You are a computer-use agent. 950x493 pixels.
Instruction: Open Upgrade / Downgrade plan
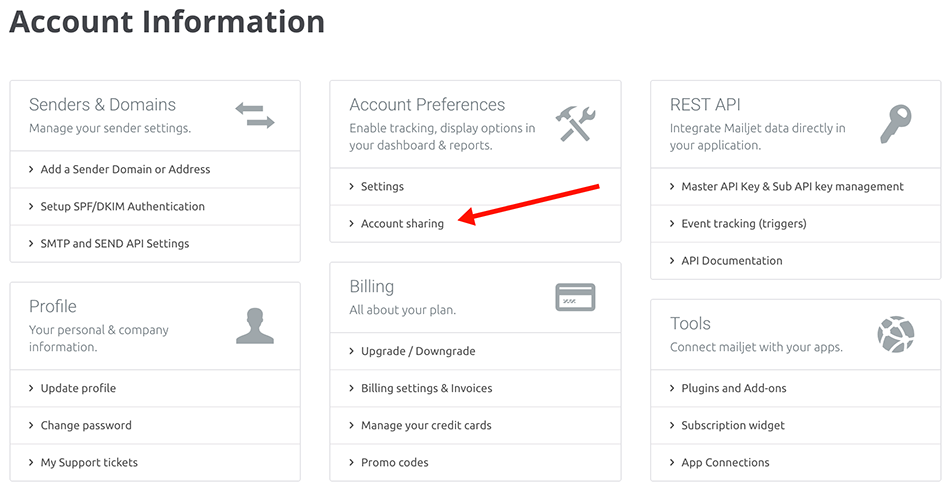click(x=476, y=351)
